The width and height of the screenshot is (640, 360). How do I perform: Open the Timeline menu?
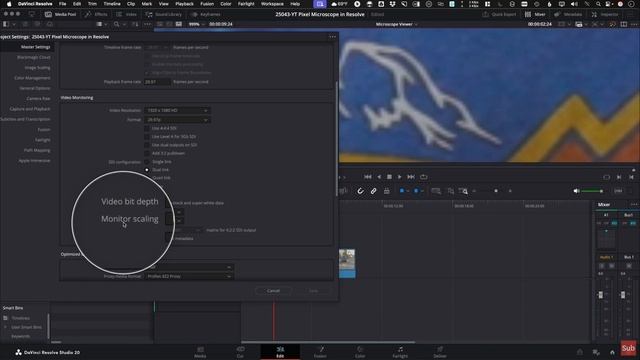(x=112, y=4)
